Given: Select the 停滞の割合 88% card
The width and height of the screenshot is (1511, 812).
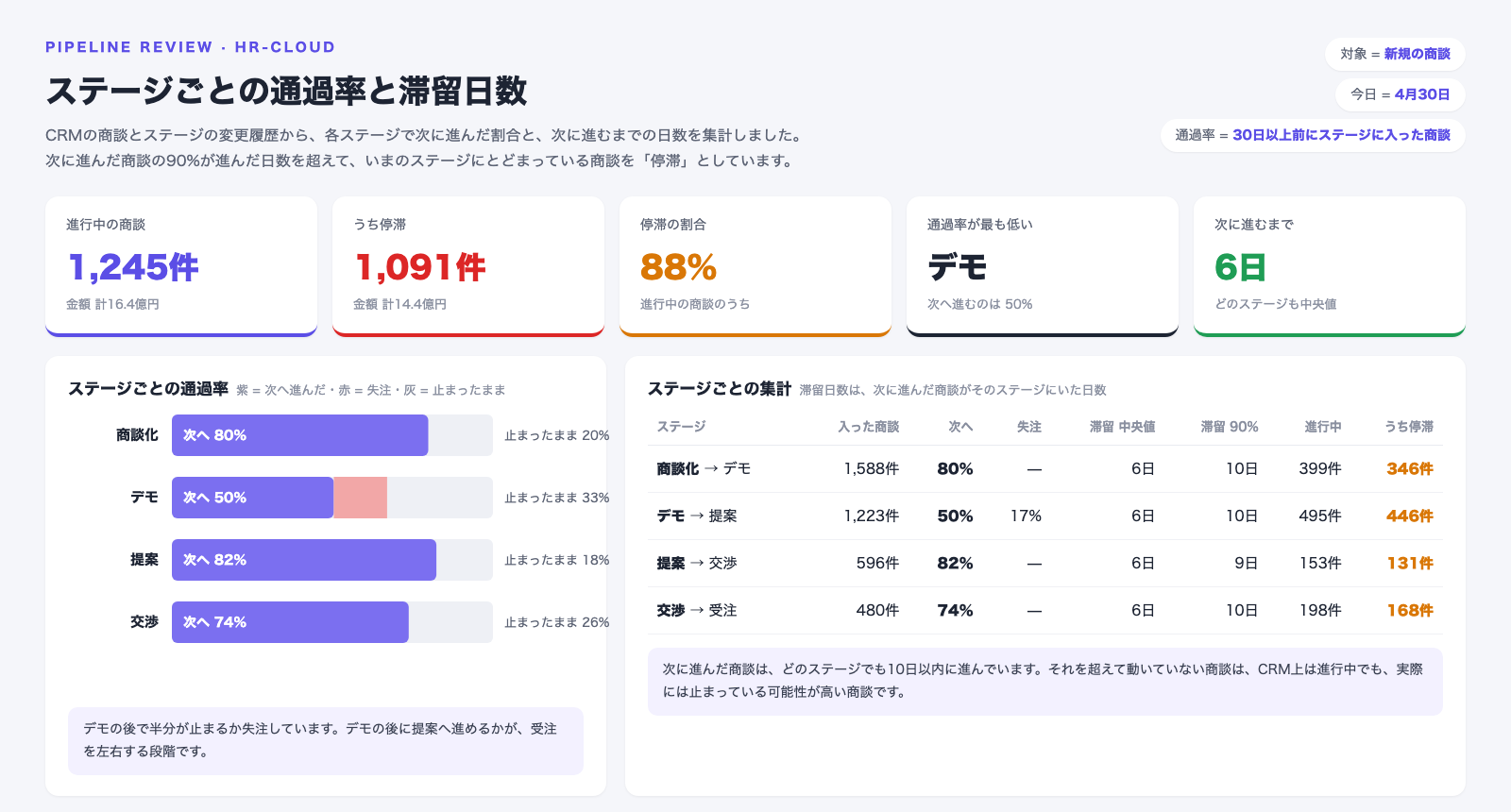Looking at the screenshot, I should point(755,266).
